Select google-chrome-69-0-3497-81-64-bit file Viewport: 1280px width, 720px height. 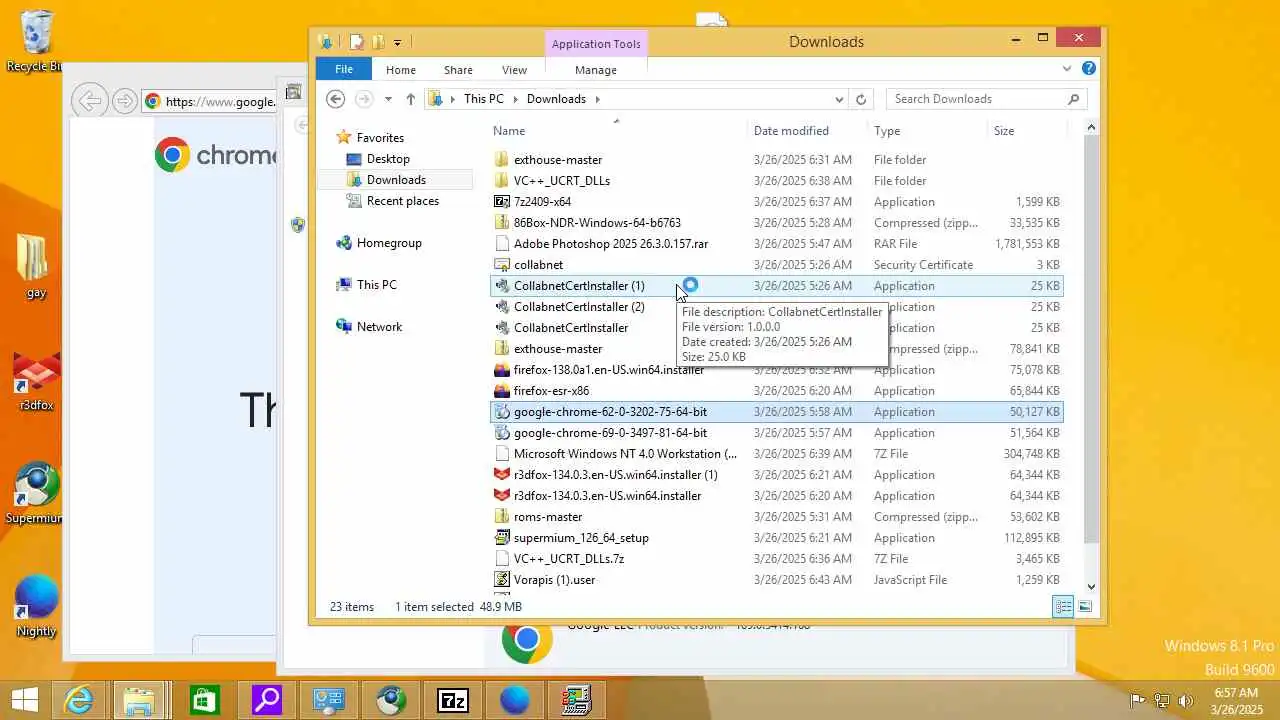coord(610,433)
